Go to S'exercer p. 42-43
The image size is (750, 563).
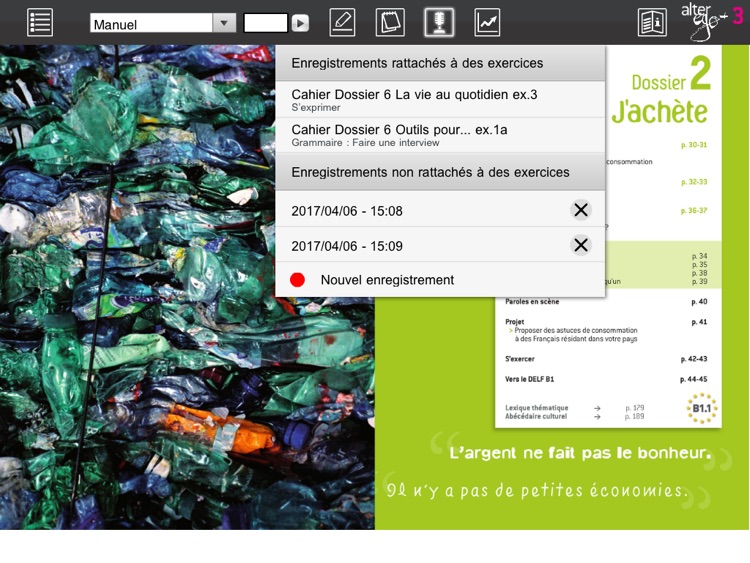[x=606, y=359]
